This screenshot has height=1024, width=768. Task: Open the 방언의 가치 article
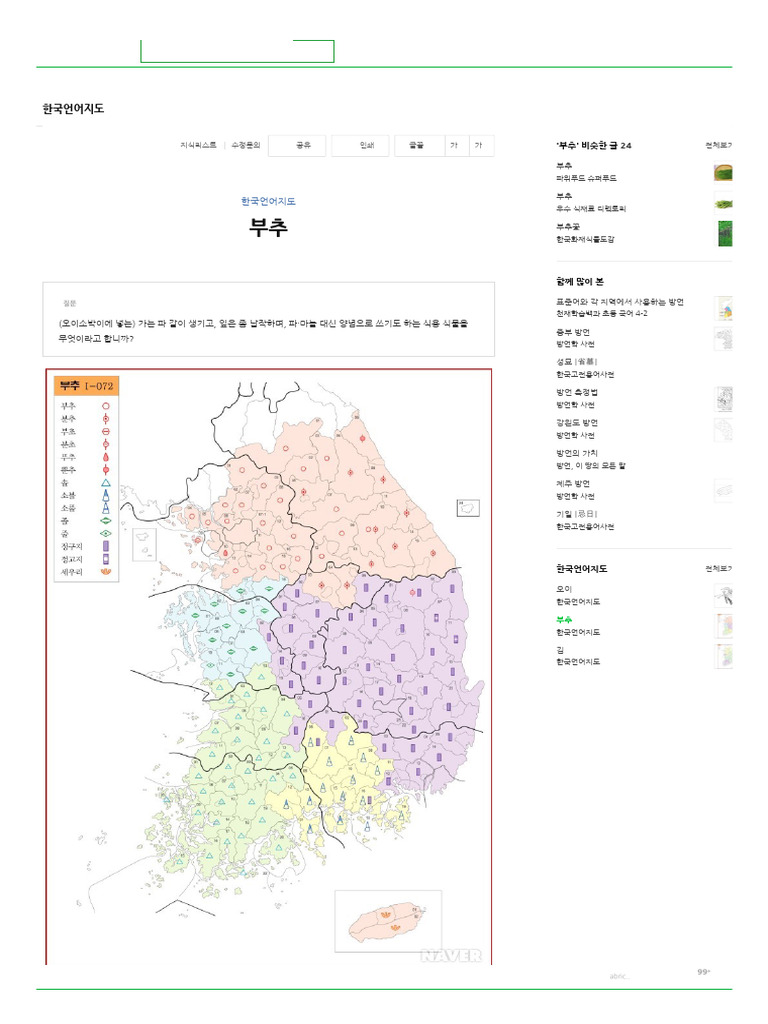point(577,453)
